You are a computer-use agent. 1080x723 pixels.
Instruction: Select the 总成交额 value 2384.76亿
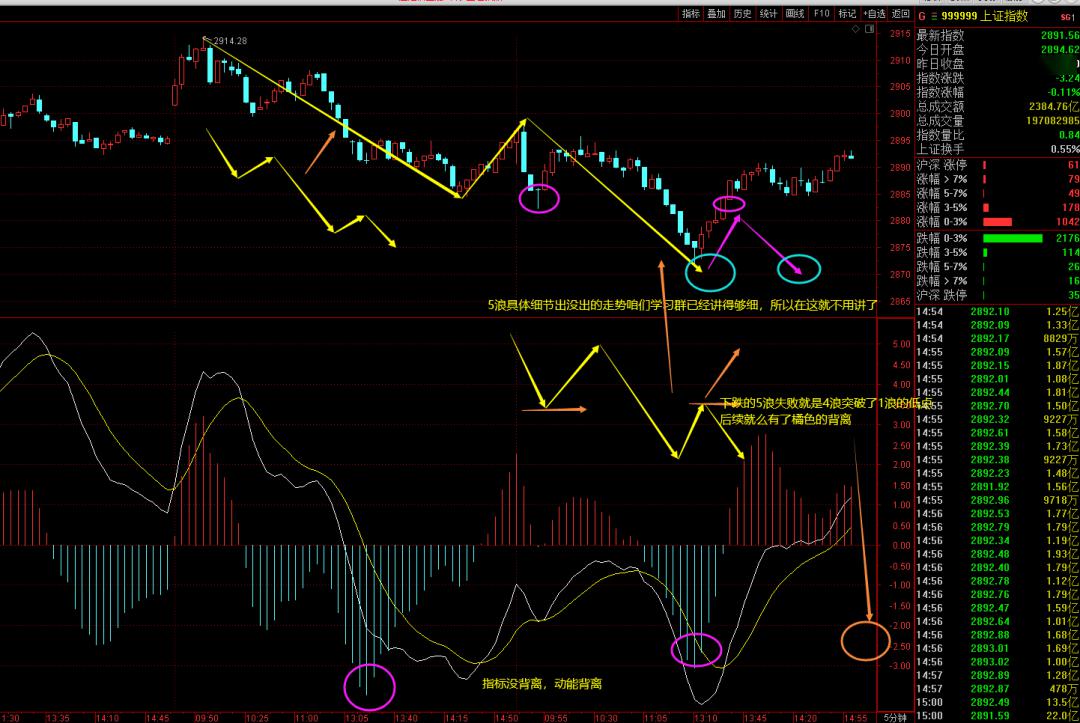click(x=1054, y=107)
